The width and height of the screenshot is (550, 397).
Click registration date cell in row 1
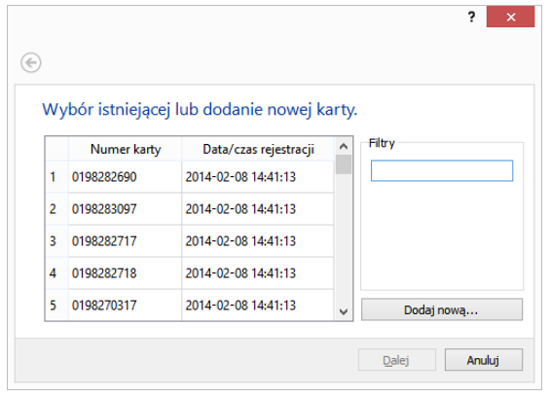[258, 177]
